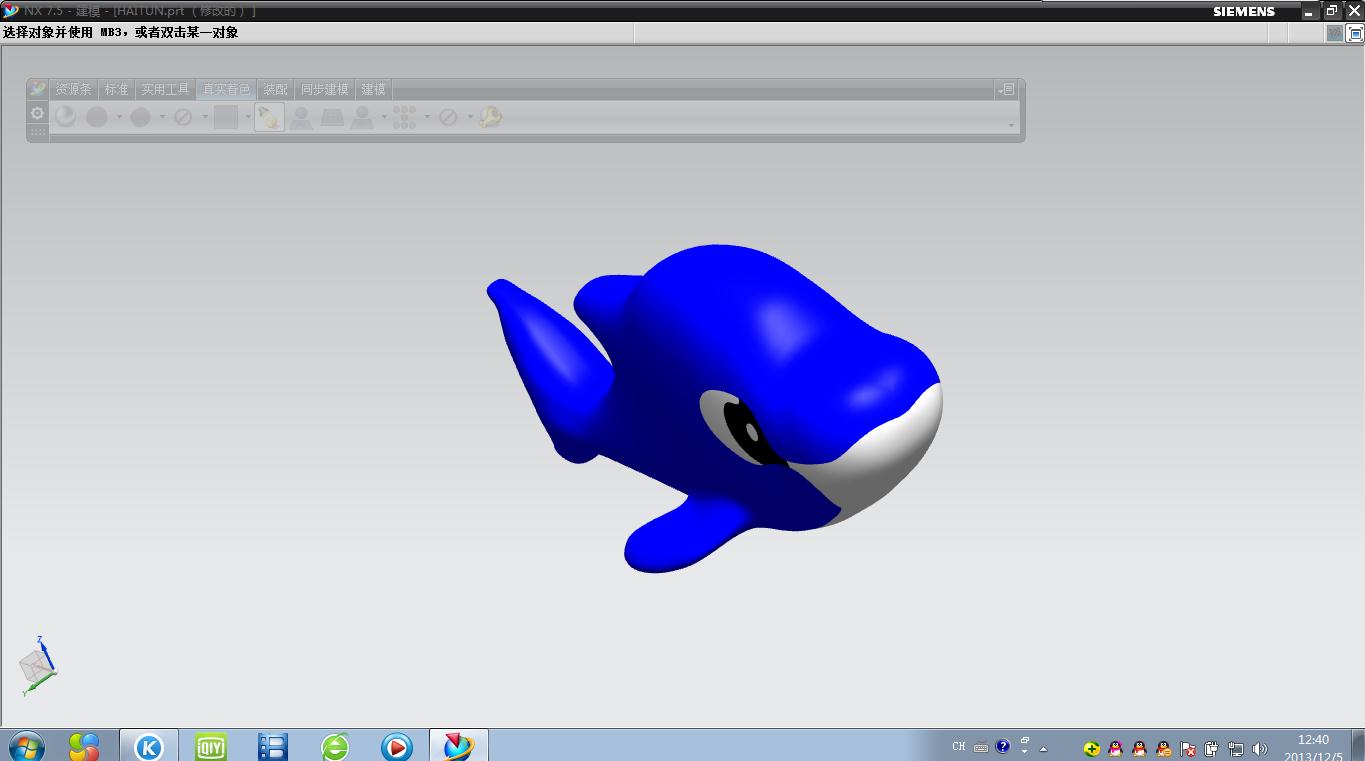Click the blue question mark help icon
Viewport: 1365px width, 761px height.
pos(1003,746)
